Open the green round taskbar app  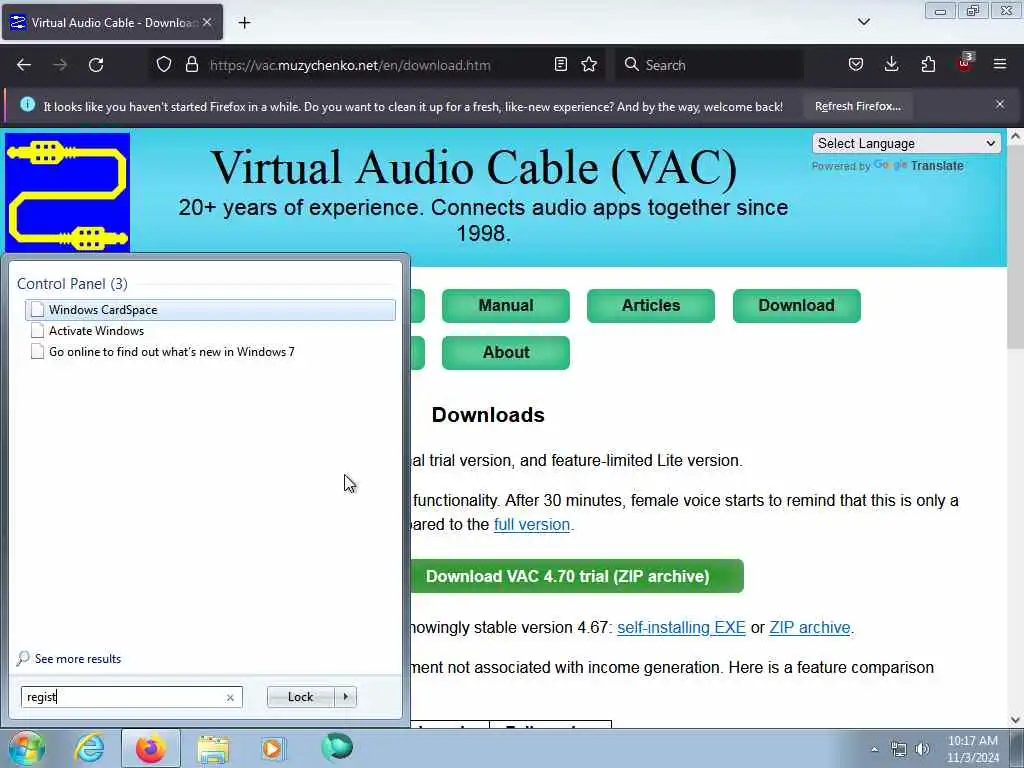pyautogui.click(x=337, y=747)
